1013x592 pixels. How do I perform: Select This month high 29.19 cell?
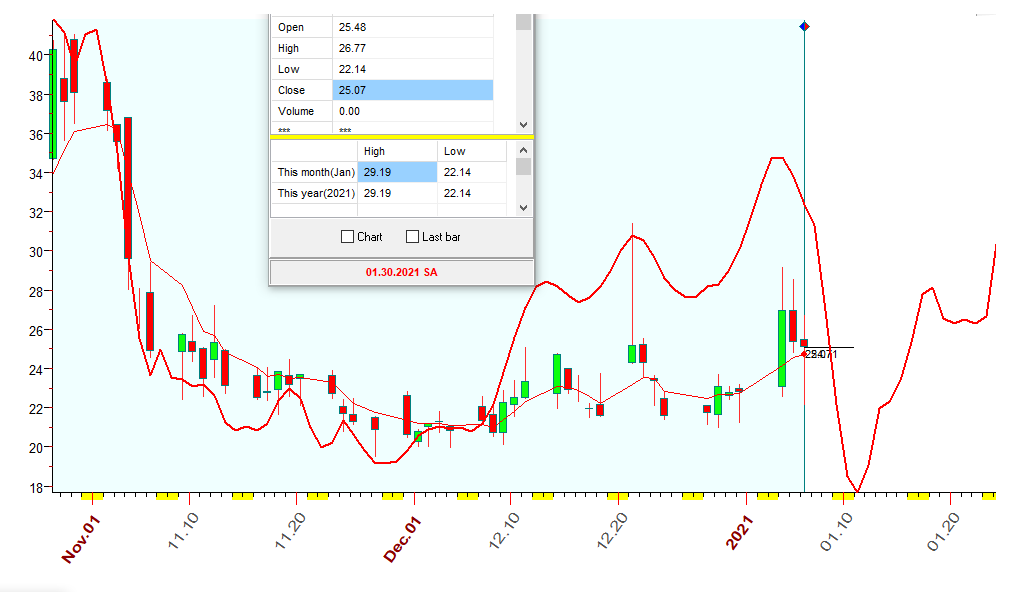click(397, 172)
